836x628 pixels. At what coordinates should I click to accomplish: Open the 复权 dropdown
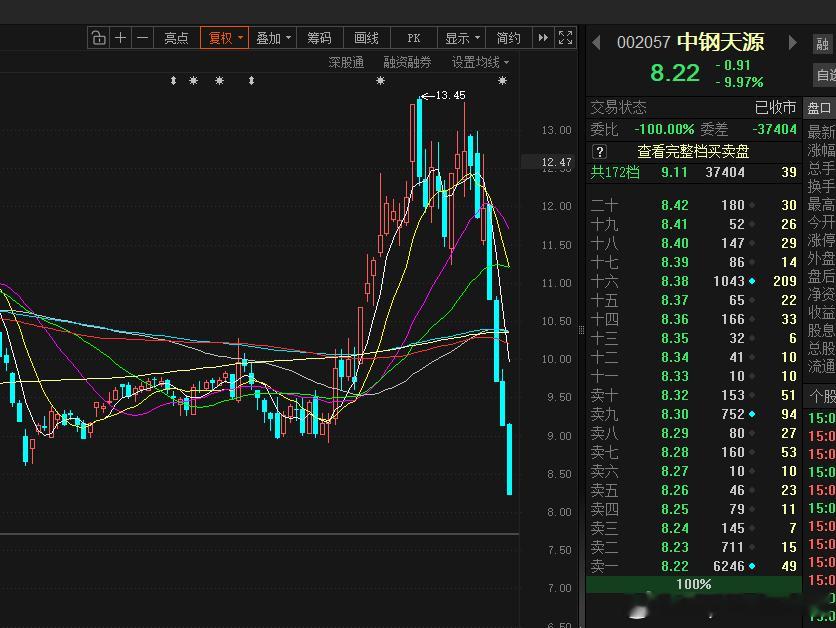224,38
